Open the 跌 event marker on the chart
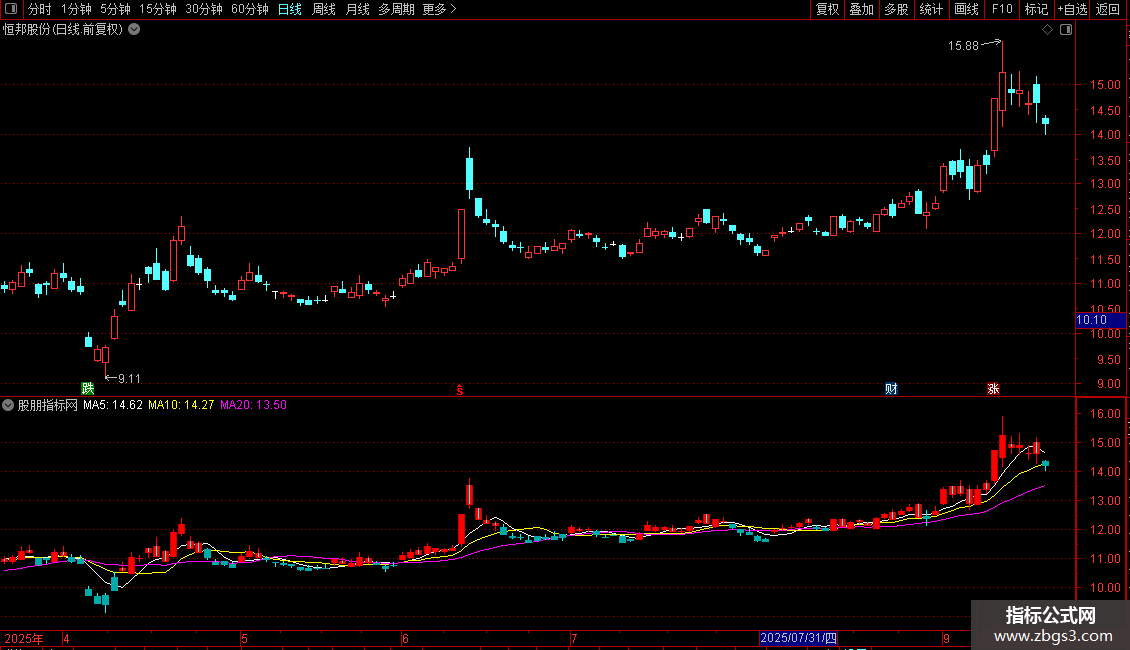Viewport: 1130px width, 650px height. (88, 388)
